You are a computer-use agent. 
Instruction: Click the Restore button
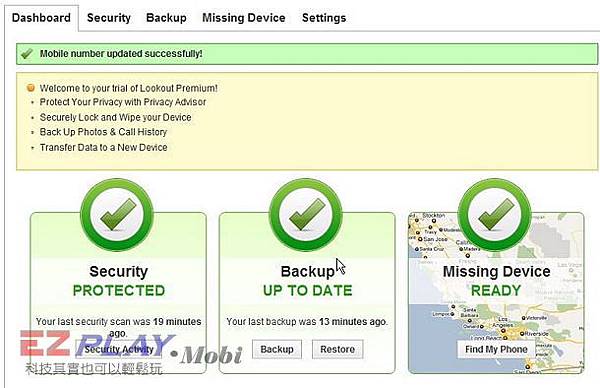(x=338, y=349)
